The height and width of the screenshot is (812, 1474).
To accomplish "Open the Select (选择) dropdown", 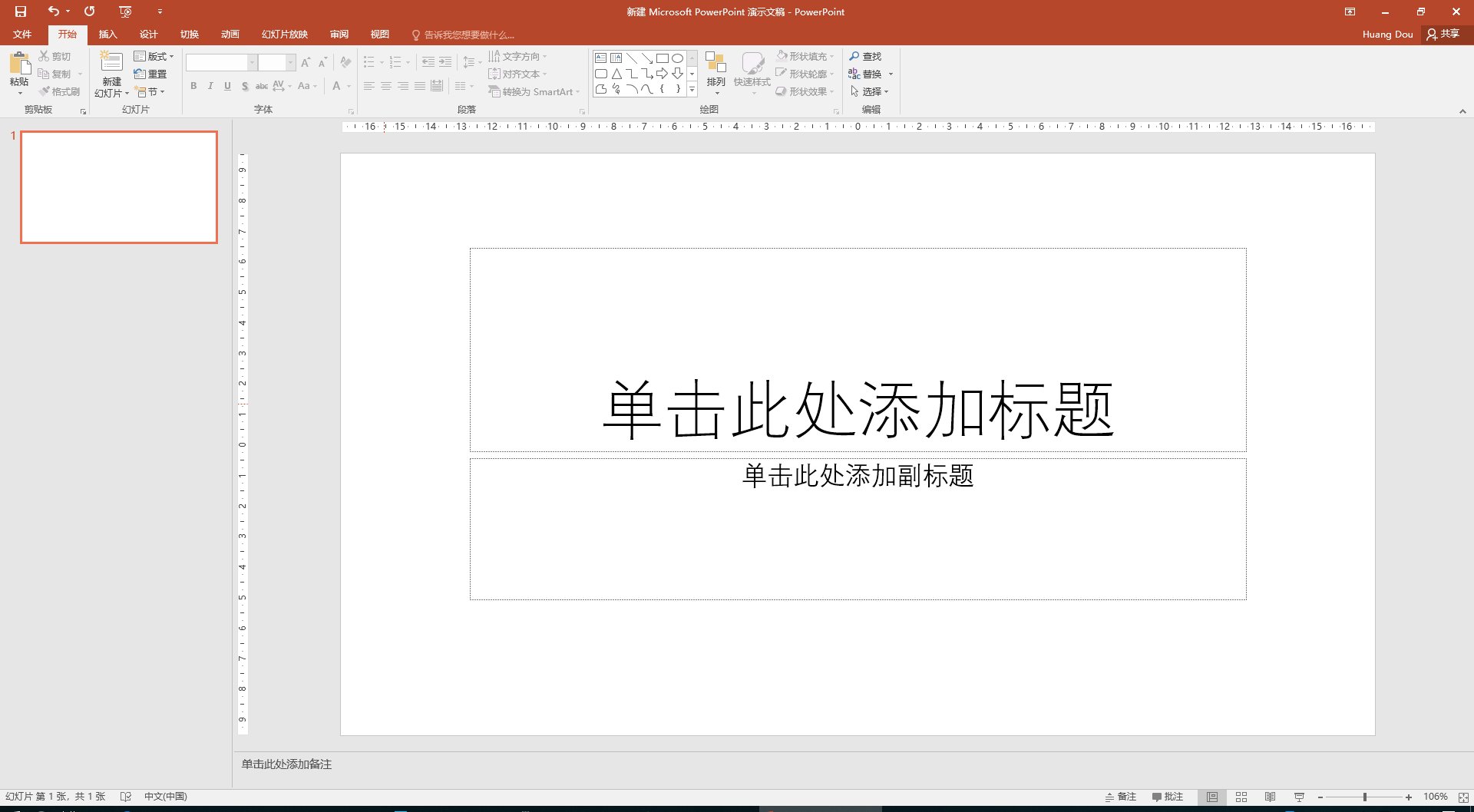I will tap(870, 91).
